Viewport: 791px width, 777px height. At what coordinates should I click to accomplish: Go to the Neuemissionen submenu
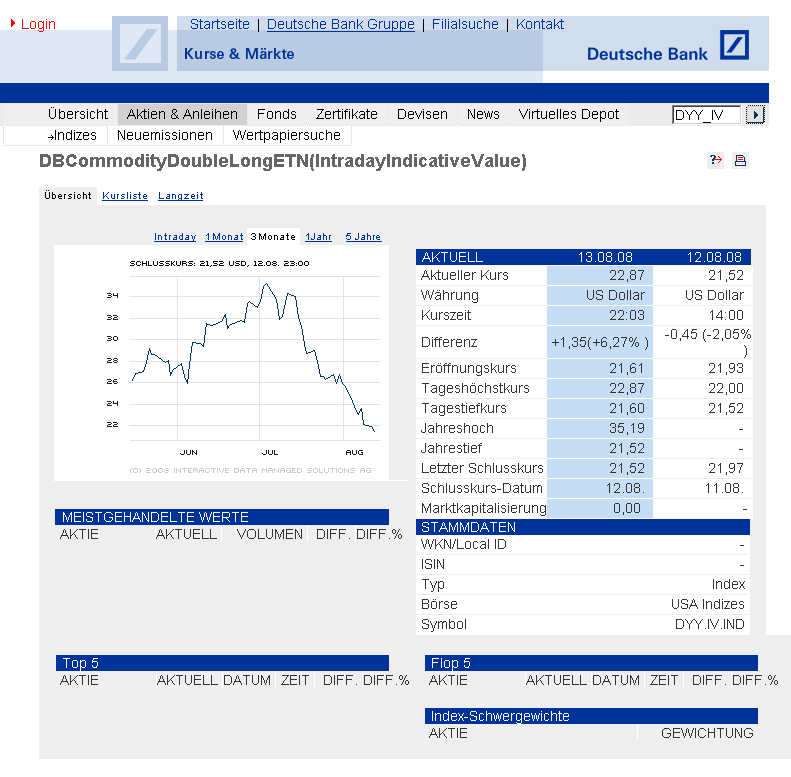coord(164,135)
